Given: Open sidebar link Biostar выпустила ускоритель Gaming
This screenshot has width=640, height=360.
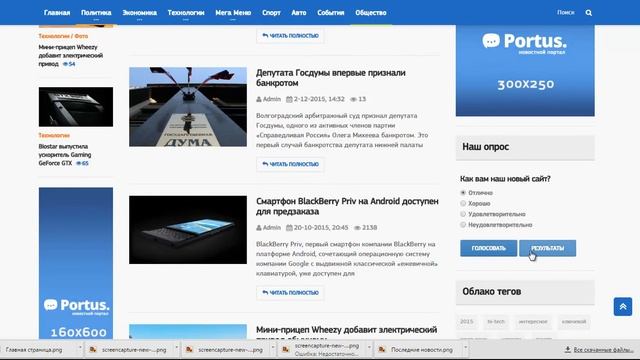Looking at the screenshot, I should [x=64, y=155].
